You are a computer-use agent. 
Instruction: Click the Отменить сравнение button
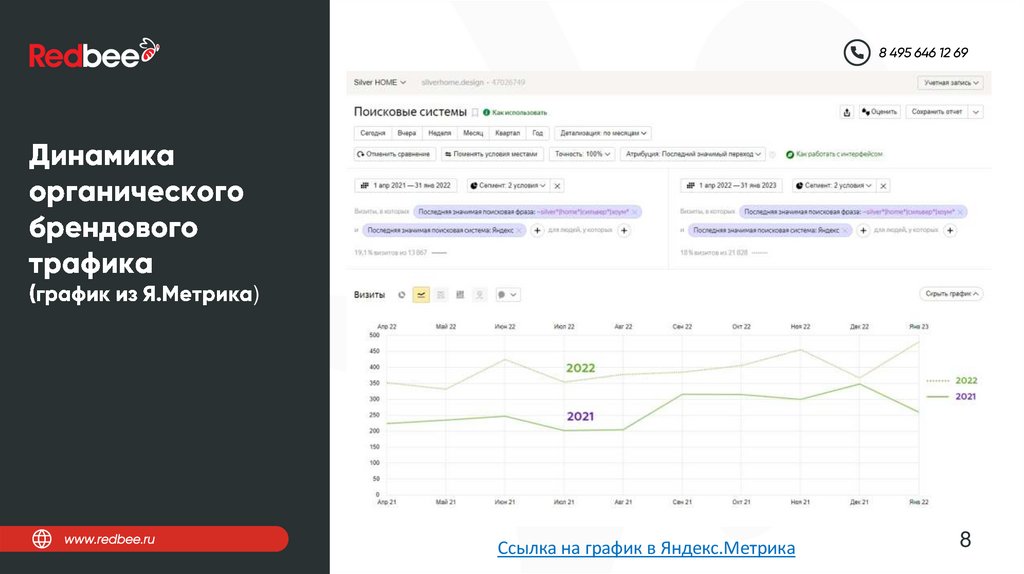point(394,154)
